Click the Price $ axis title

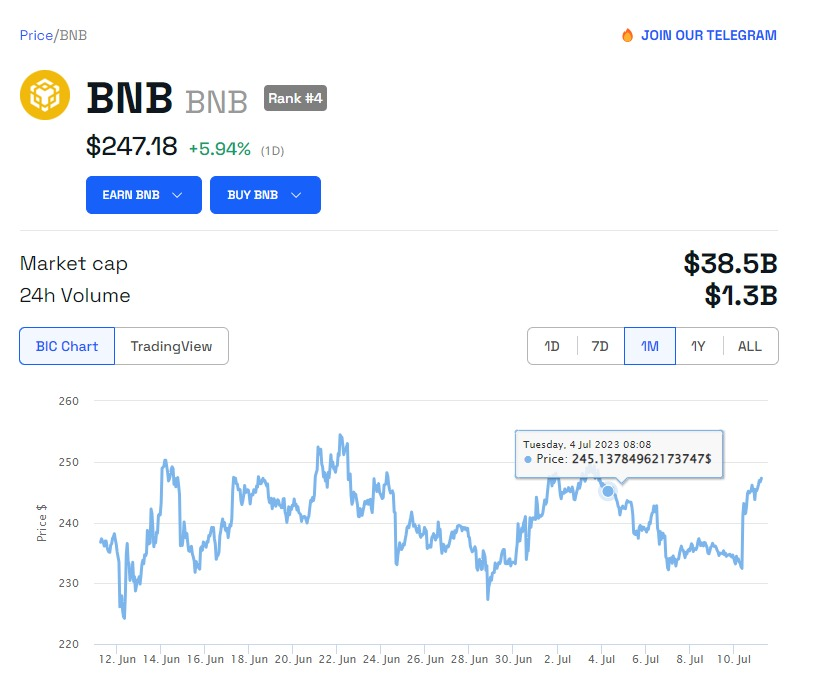click(x=41, y=523)
